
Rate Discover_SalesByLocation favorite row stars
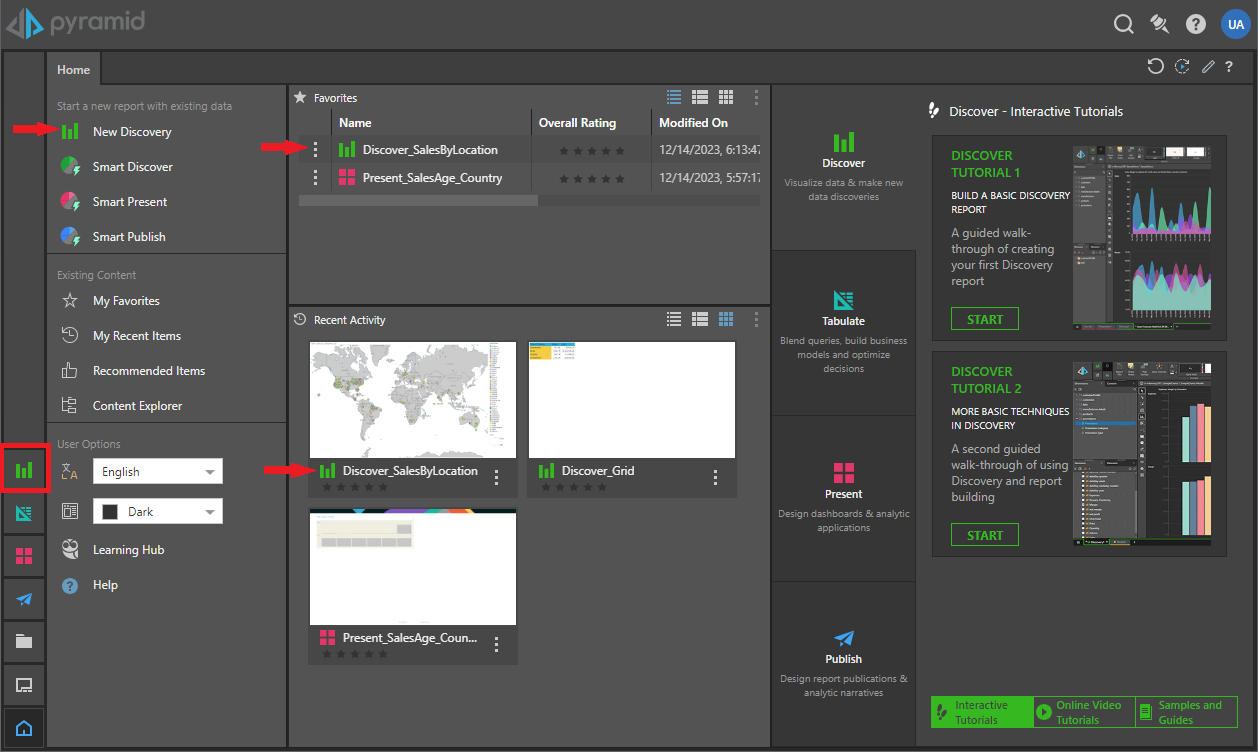click(592, 151)
